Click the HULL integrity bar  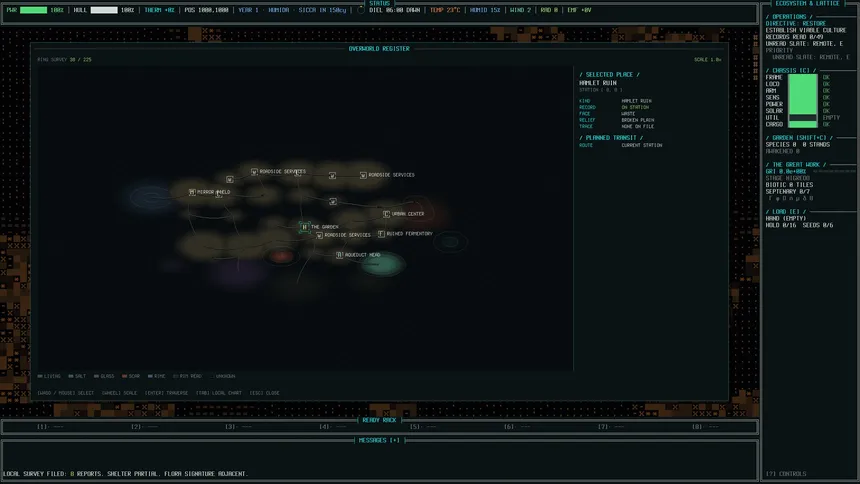[104, 10]
